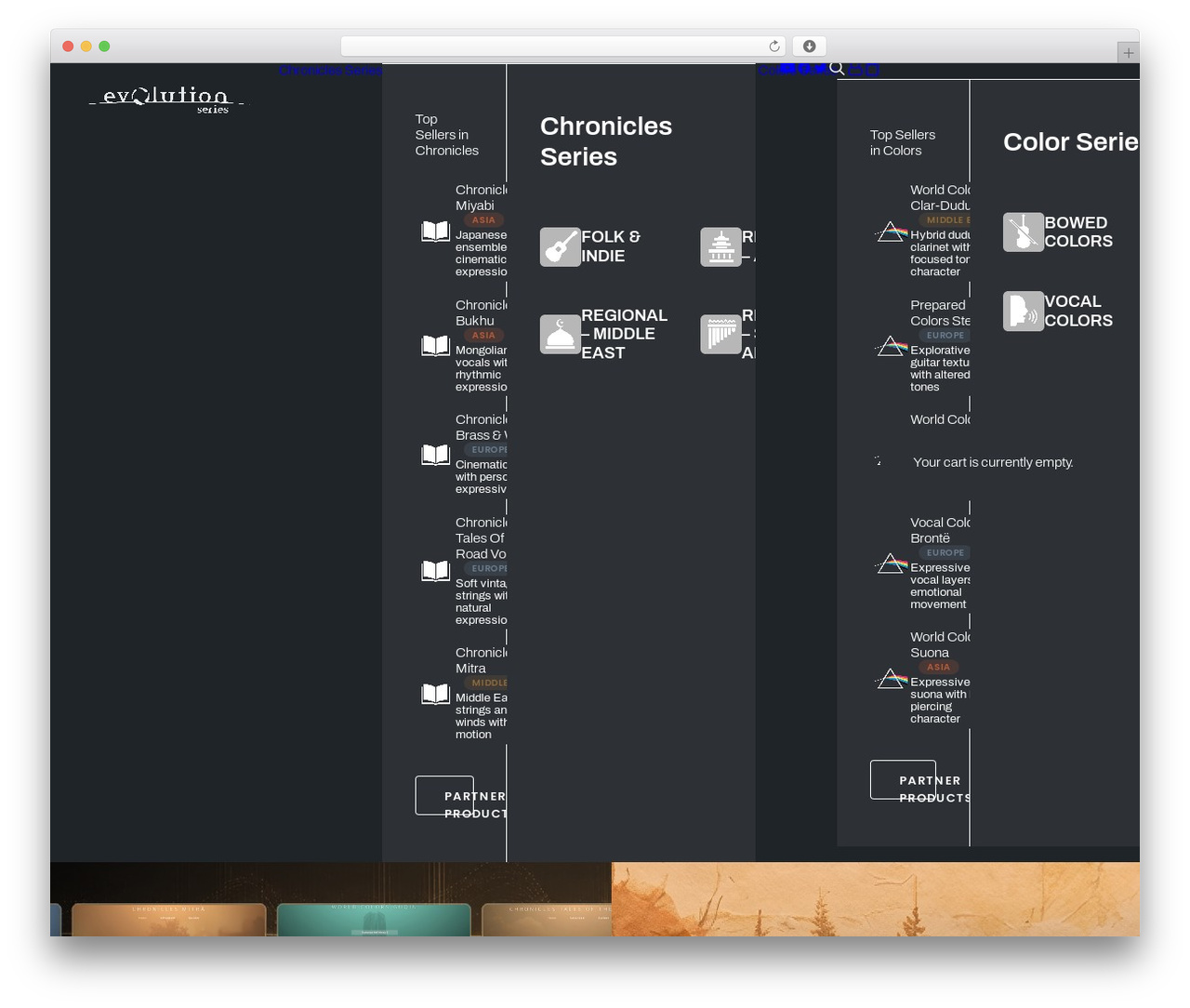Click book icon beside Chronicles Miyabi
Image resolution: width=1190 pixels, height=1008 pixels.
435,232
